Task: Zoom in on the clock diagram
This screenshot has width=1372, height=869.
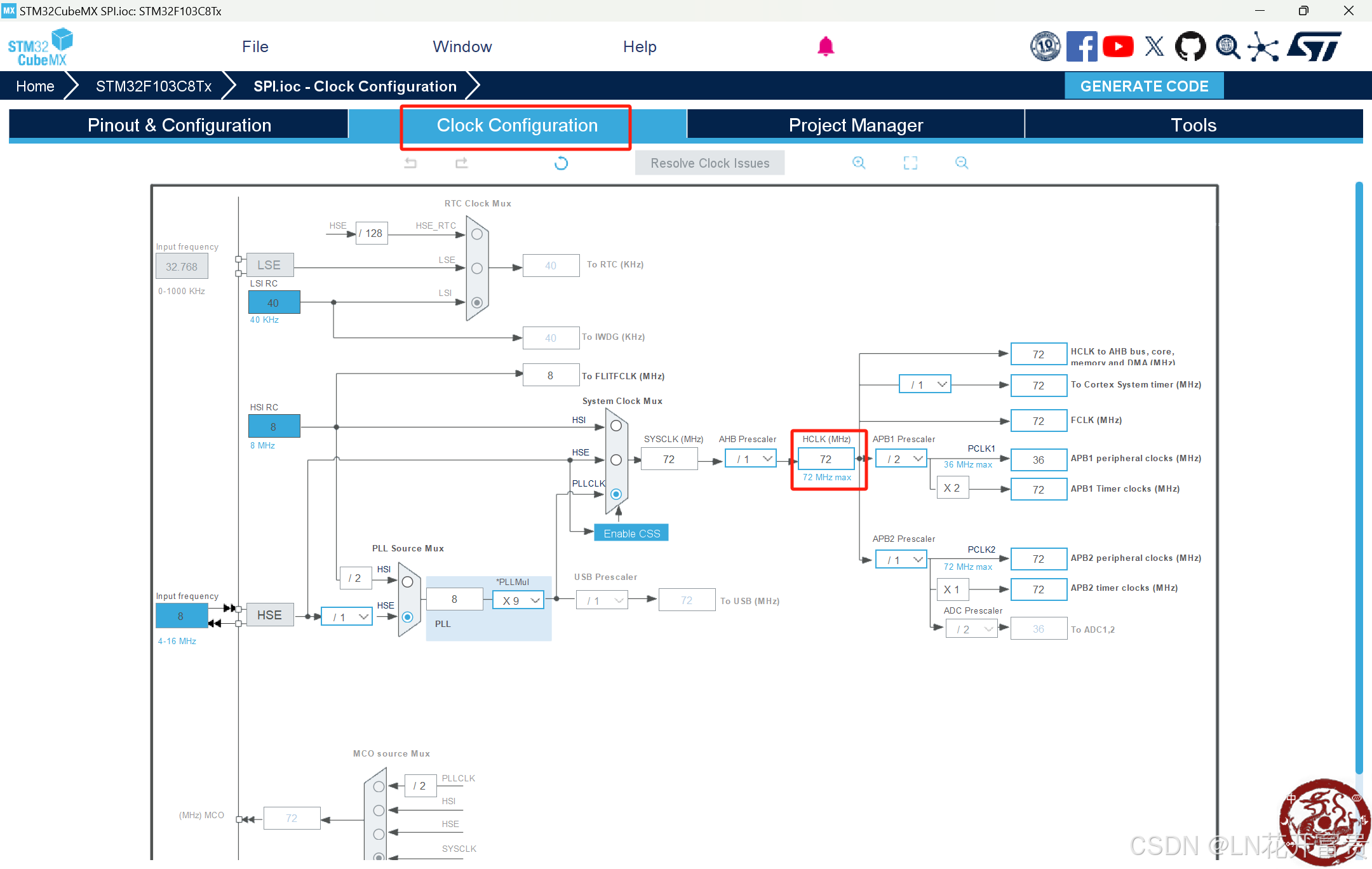Action: point(859,163)
